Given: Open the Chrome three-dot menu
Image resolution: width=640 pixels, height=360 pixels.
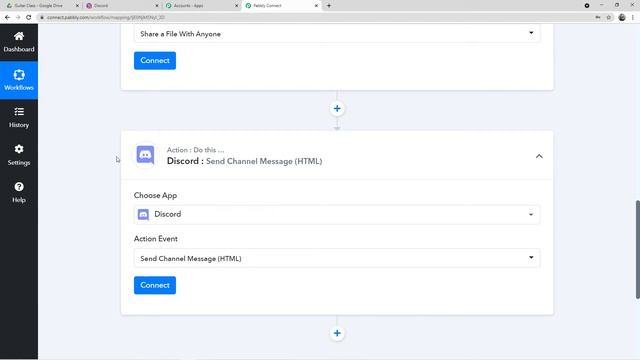Looking at the screenshot, I should coord(633,18).
